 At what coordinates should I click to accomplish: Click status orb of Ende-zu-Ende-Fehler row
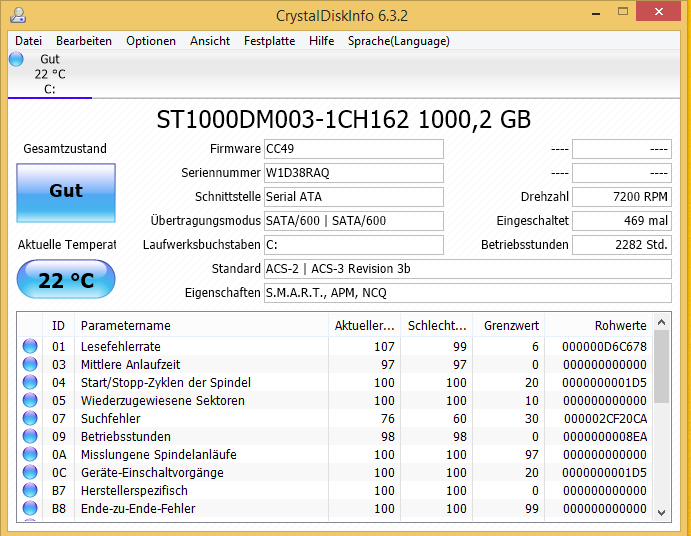pyautogui.click(x=30, y=509)
